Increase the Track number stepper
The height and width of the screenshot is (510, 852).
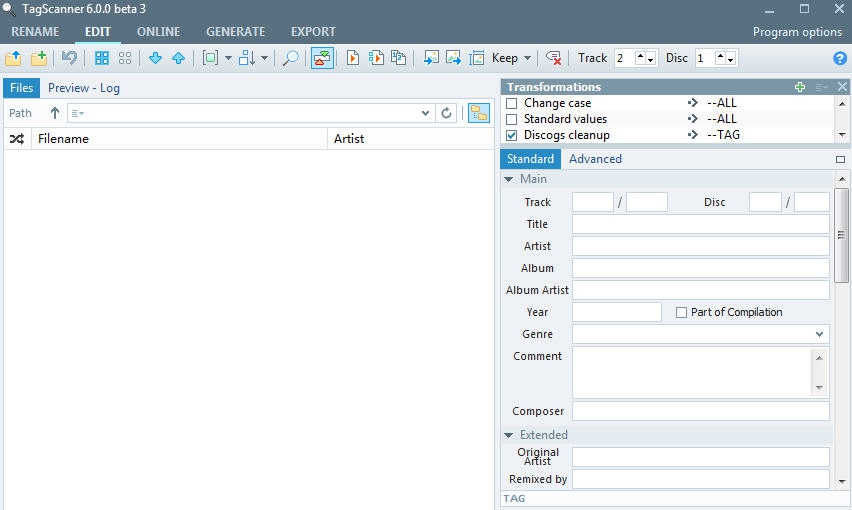[641, 55]
